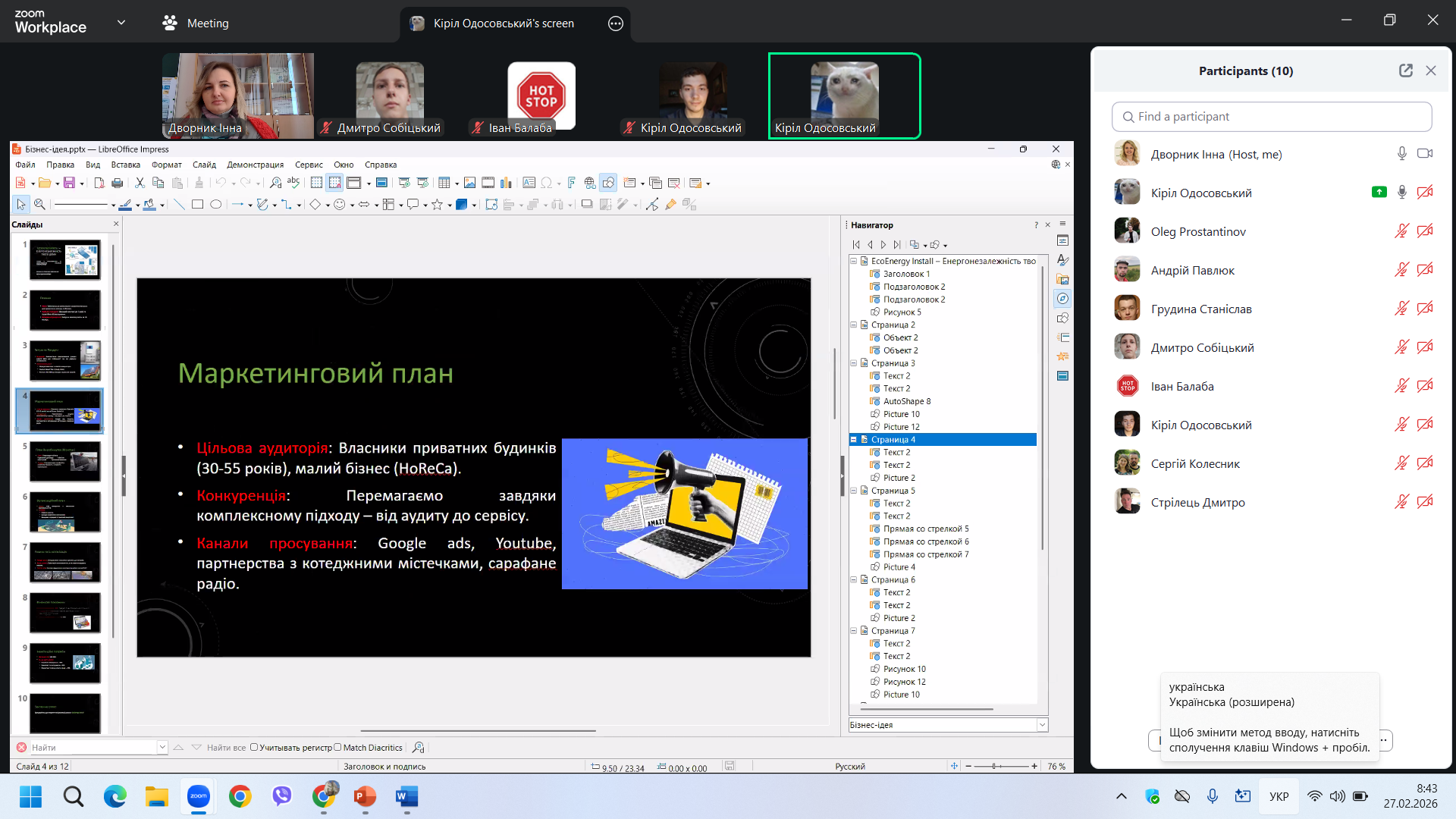Click the Print icon in toolbar
The width and height of the screenshot is (1456, 819).
117,183
